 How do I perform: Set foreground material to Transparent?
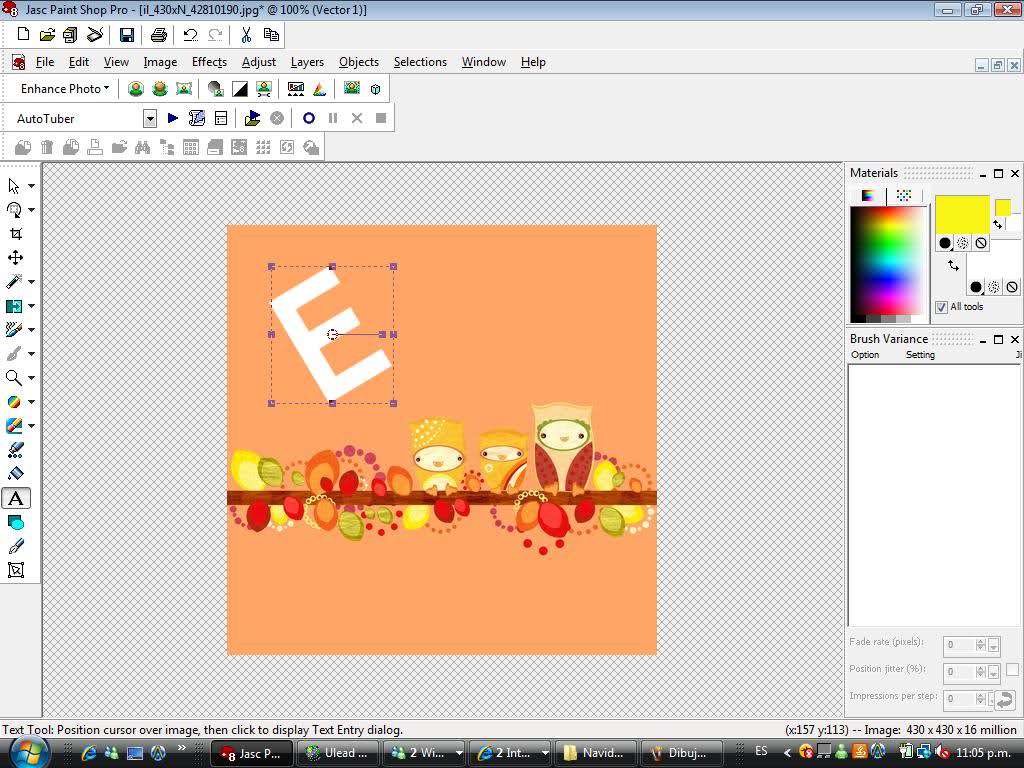tap(980, 243)
